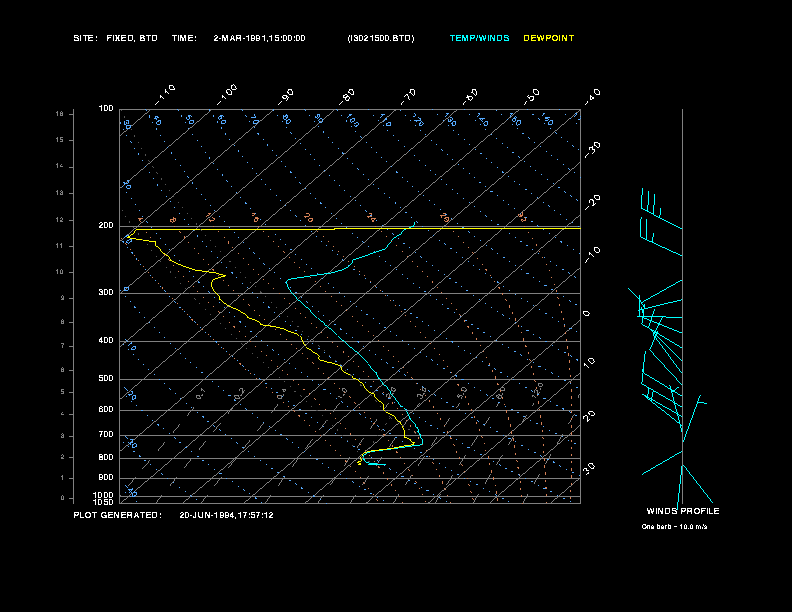Click the filename (I3021500.BTD) in header
Image resolution: width=792 pixels, height=612 pixels.
(x=380, y=38)
